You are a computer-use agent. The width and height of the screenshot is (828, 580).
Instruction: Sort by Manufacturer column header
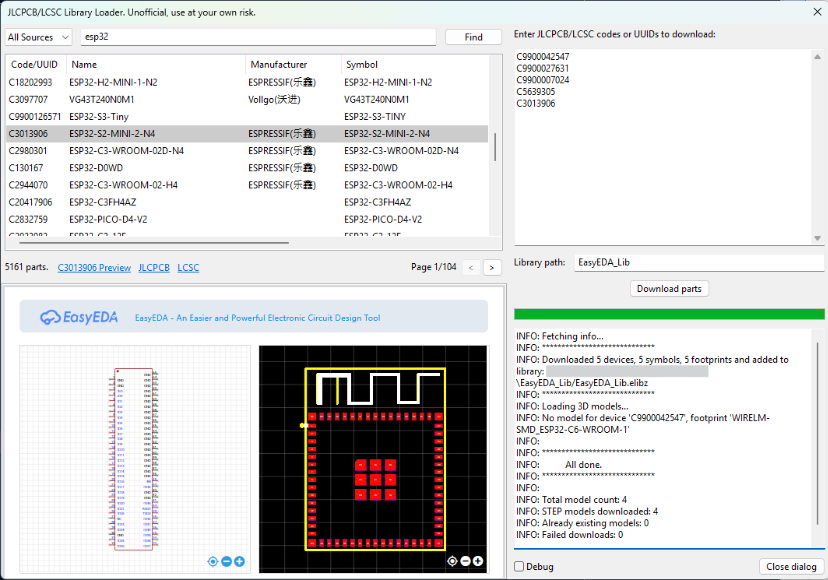293,64
